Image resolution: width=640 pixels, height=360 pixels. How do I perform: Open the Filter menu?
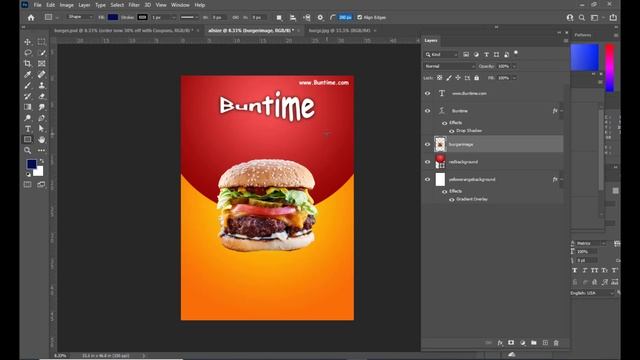click(x=134, y=5)
